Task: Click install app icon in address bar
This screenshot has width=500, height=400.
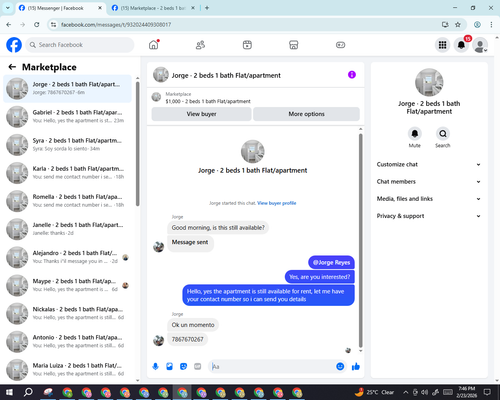Action: coord(445,25)
